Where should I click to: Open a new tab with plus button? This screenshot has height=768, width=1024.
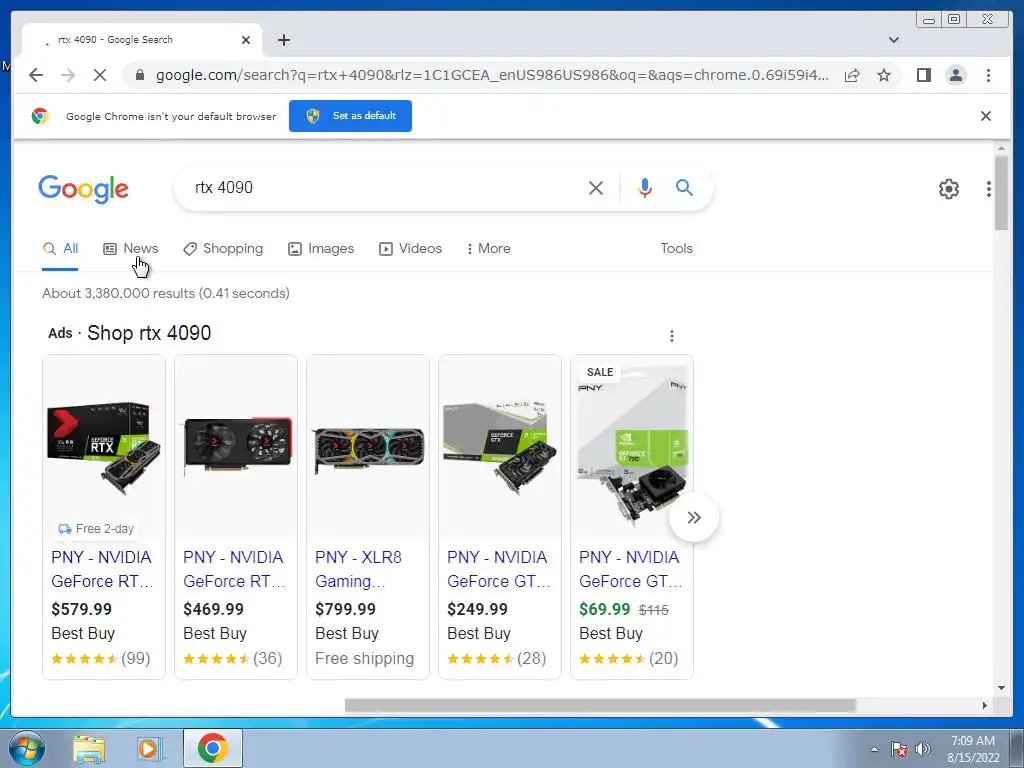[283, 40]
